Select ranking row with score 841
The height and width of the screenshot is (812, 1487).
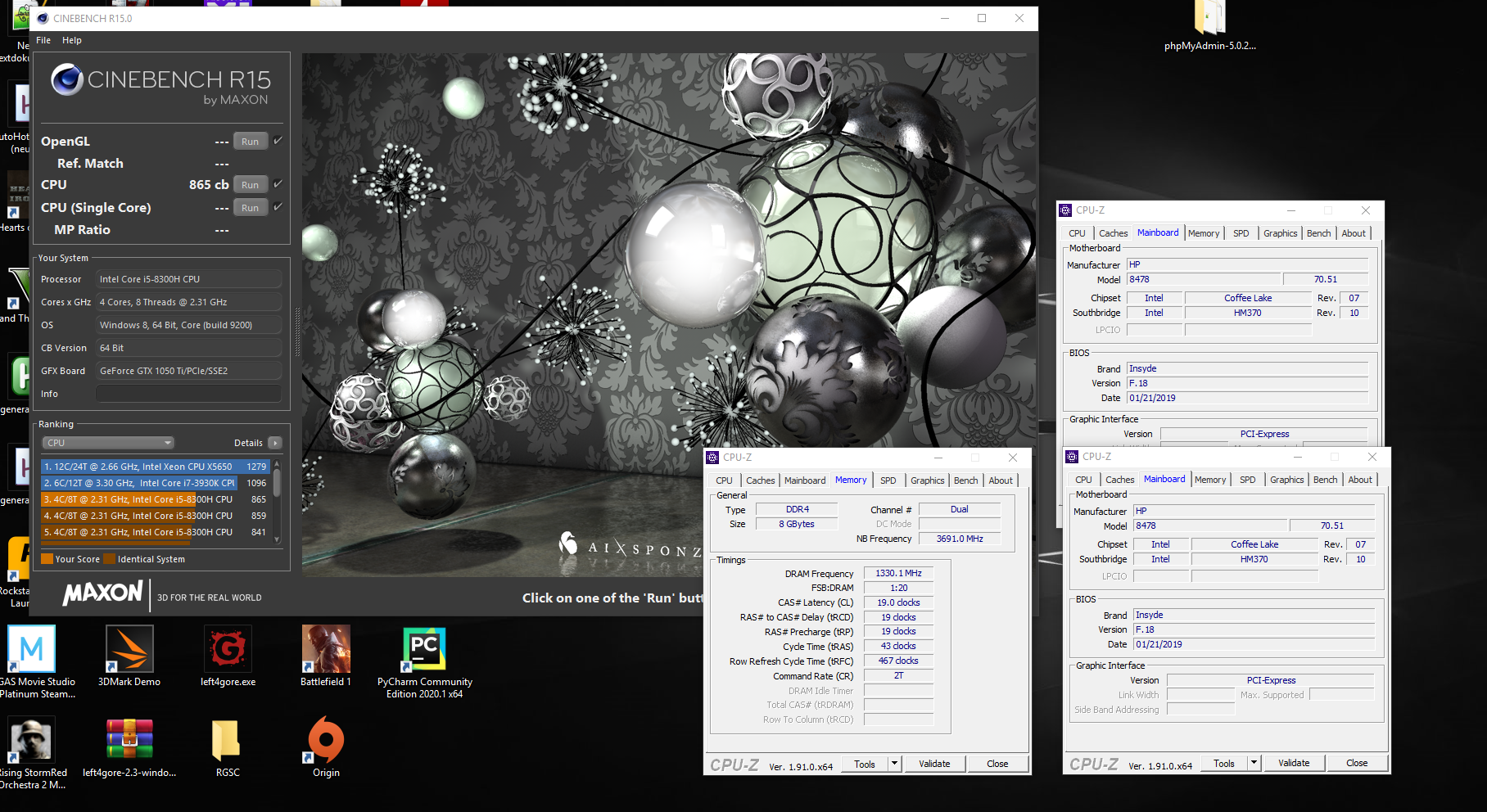(x=155, y=532)
